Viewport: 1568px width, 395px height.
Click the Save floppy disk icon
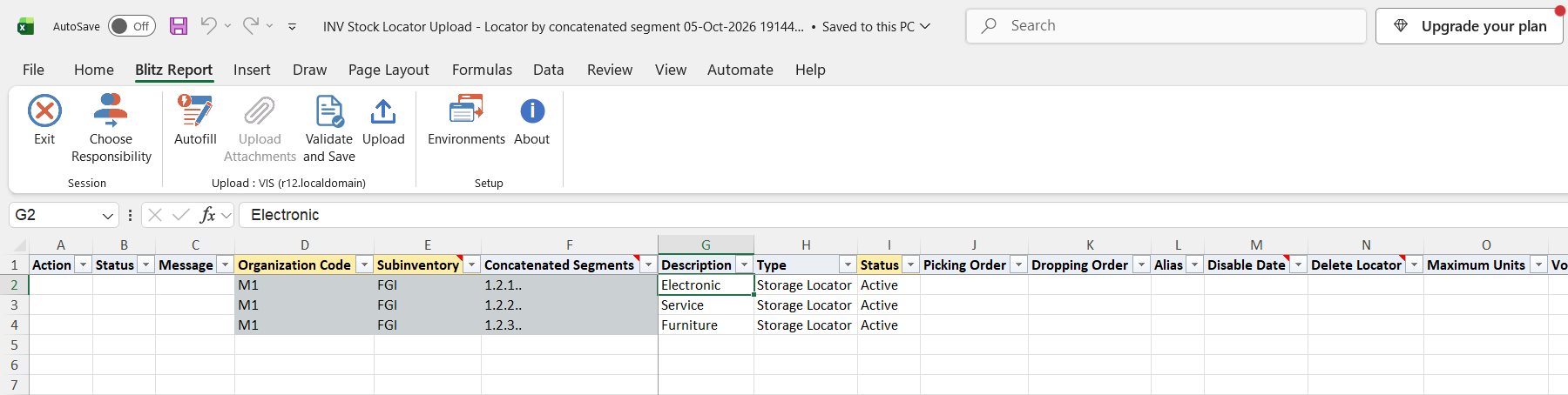[179, 26]
